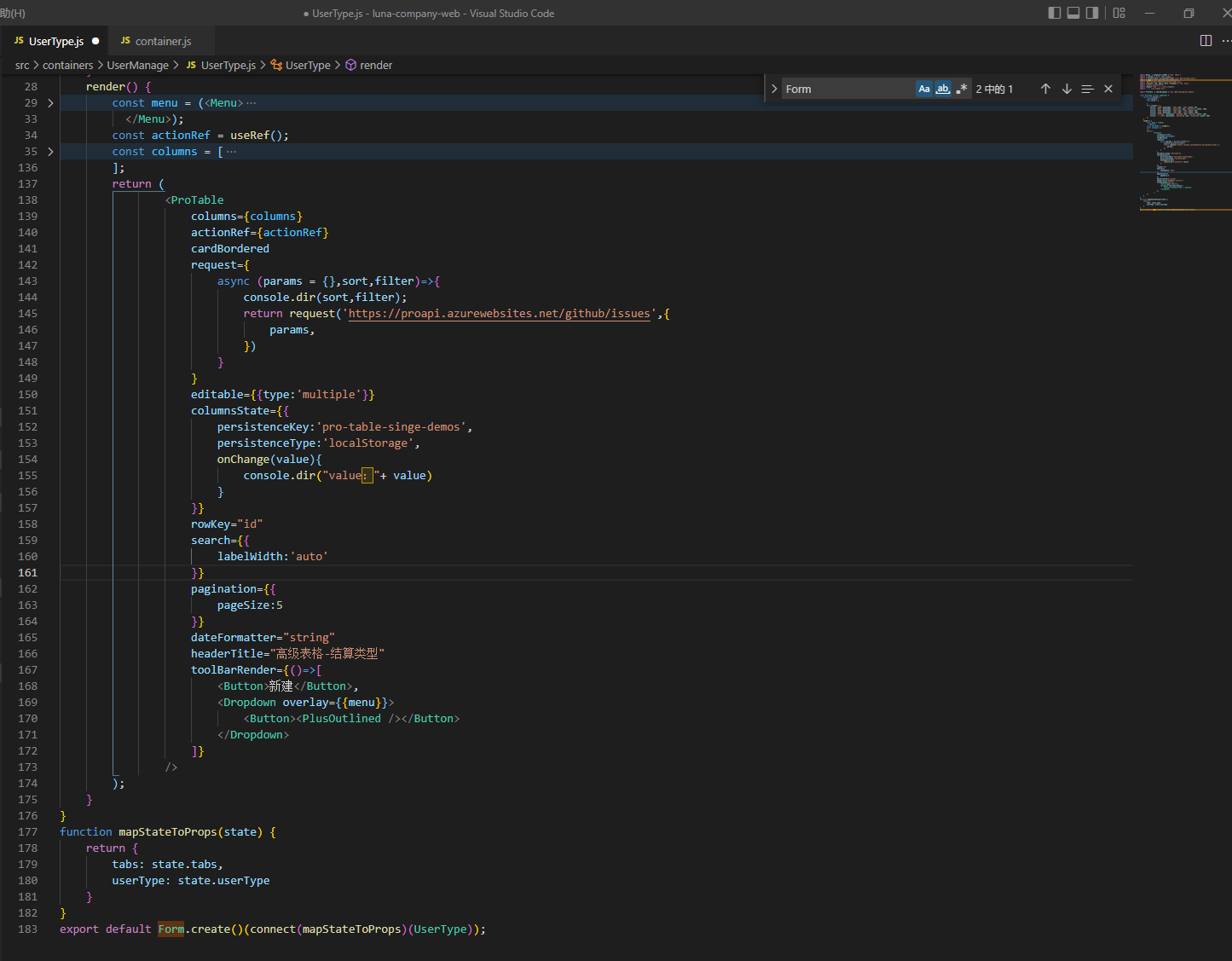Unfold the collapsed code at line 29

click(x=50, y=103)
